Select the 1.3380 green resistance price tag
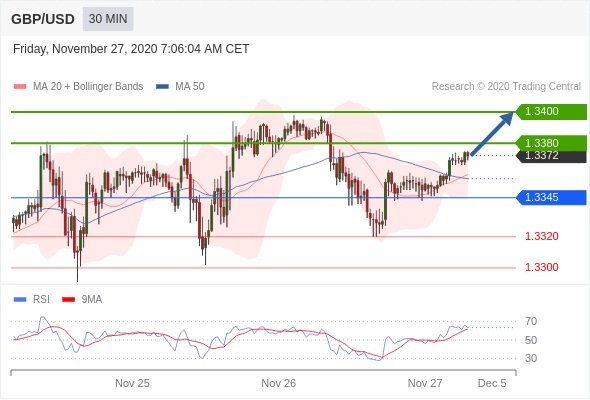 tap(550, 143)
